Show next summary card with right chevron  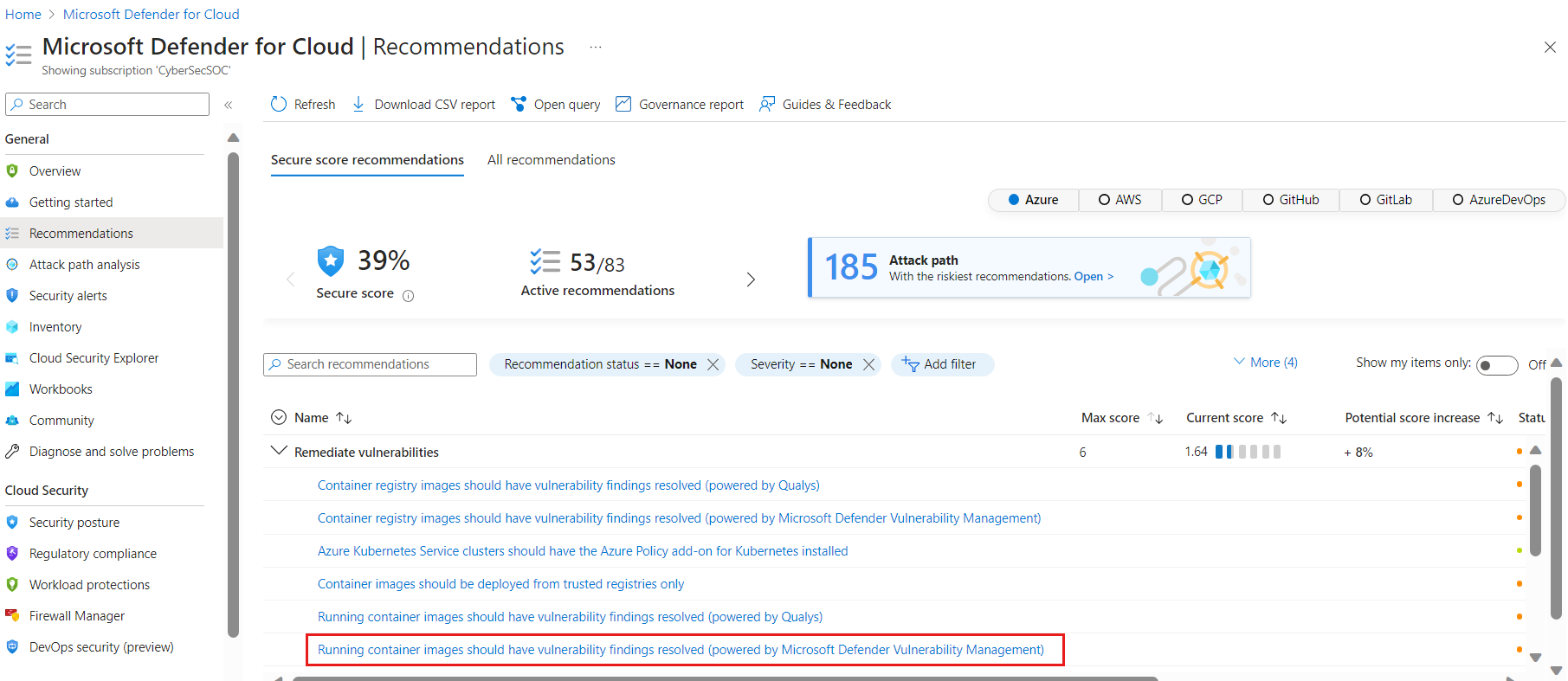click(x=751, y=279)
